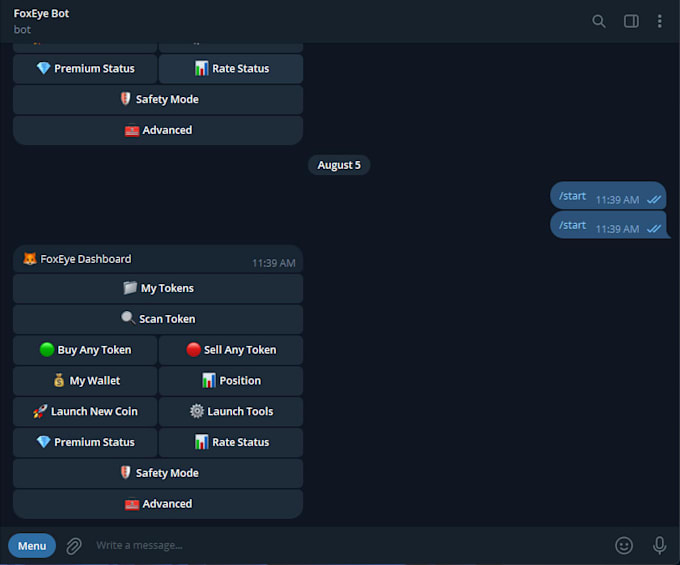Viewport: 680px width, 565px height.
Task: Open the Position button
Action: point(231,381)
